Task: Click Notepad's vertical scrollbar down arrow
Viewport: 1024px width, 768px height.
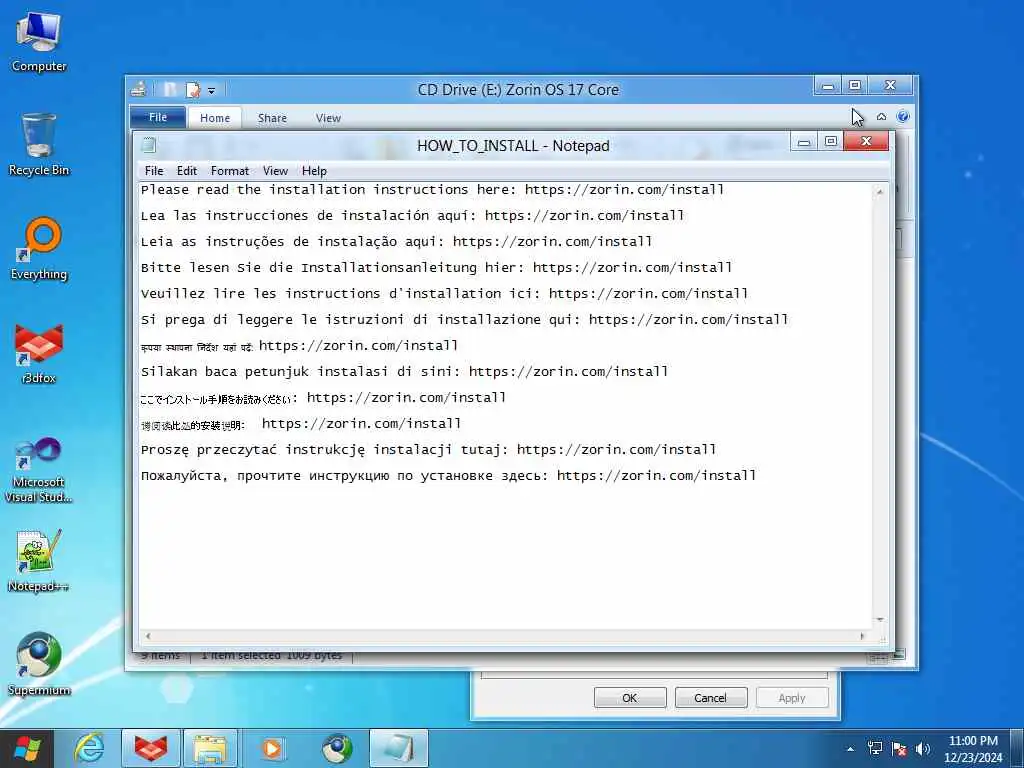Action: pyautogui.click(x=880, y=620)
